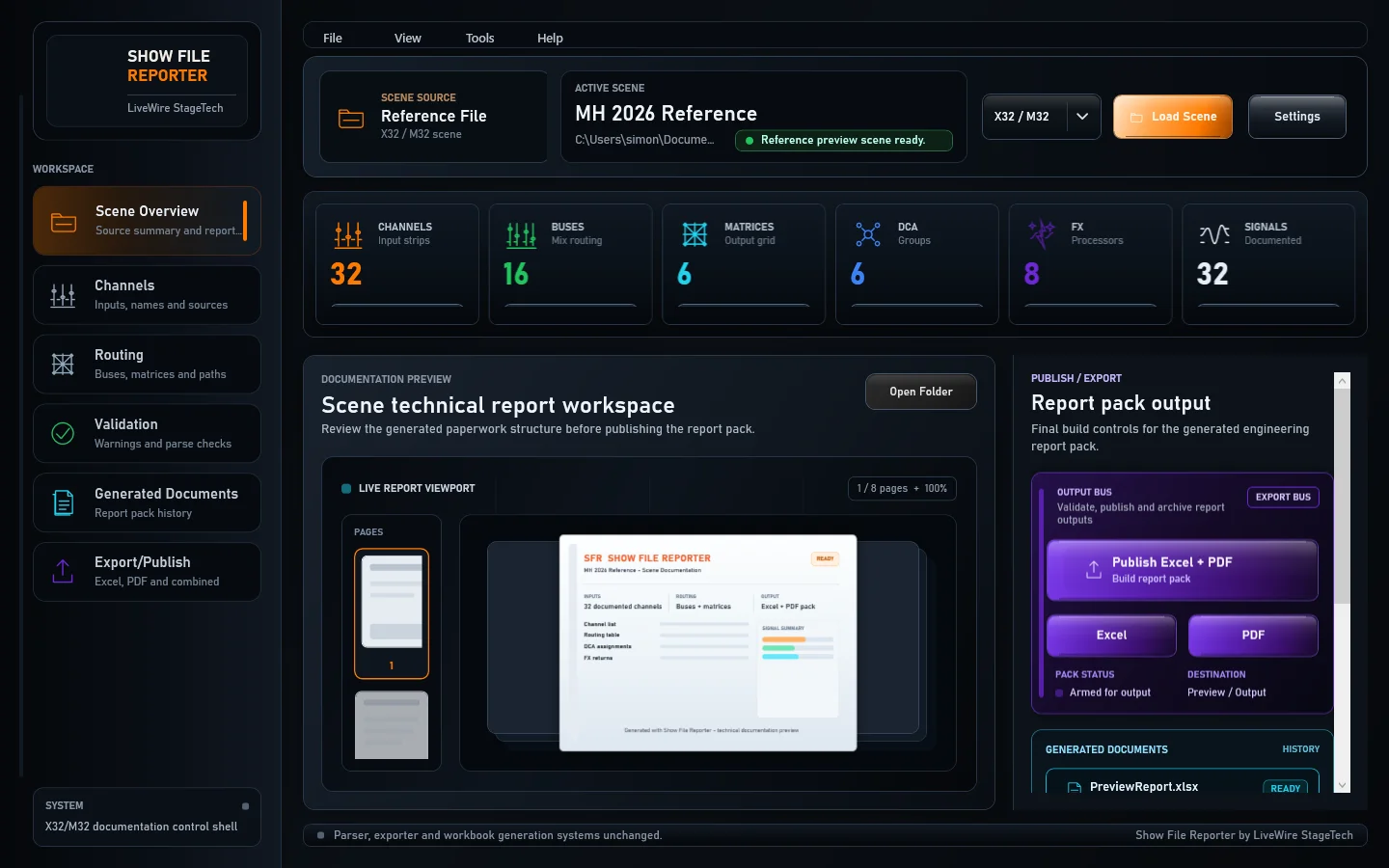The width and height of the screenshot is (1389, 868).
Task: Click the "Reference preview scene ready." status
Action: tap(844, 141)
